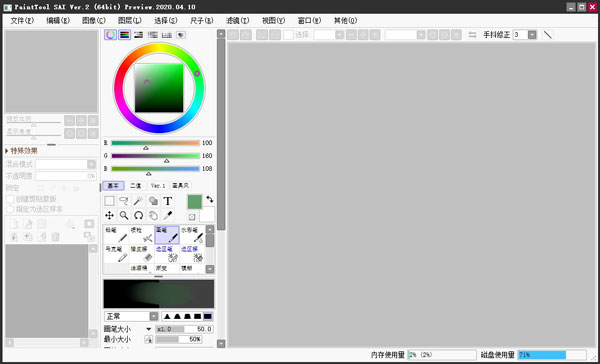
Task: Open the 正常 brush blend mode dropdown
Action: 154,317
